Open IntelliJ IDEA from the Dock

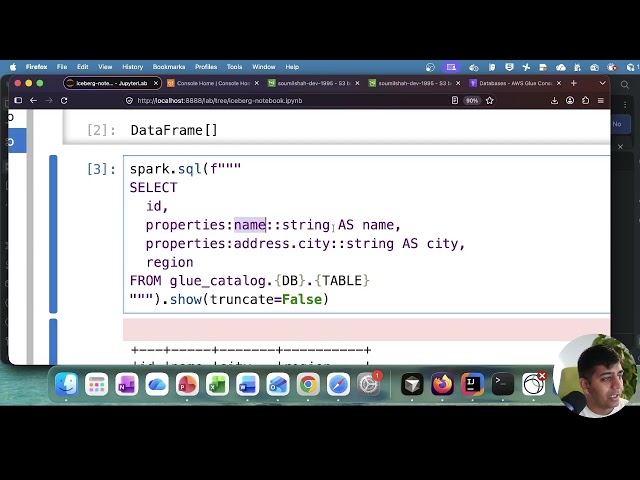pos(472,384)
